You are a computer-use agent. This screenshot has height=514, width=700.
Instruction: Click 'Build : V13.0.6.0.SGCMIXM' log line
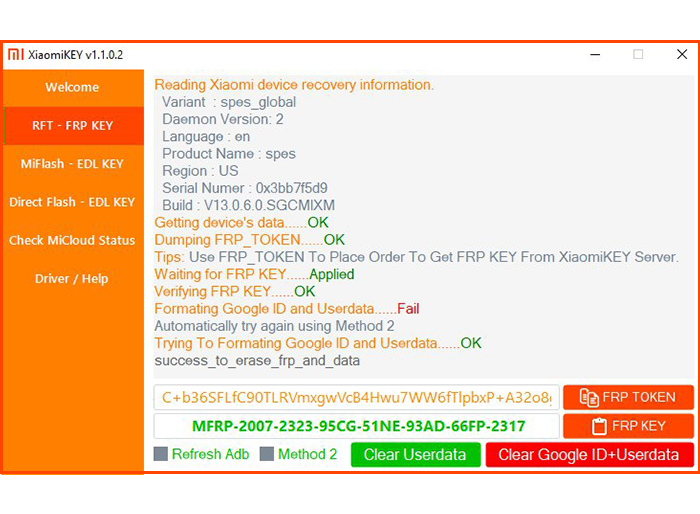pos(248,205)
